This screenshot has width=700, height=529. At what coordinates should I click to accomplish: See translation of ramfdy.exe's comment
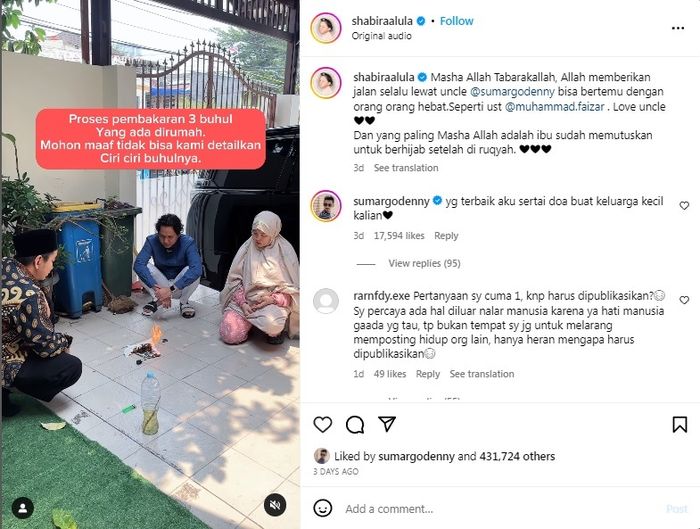tap(482, 374)
